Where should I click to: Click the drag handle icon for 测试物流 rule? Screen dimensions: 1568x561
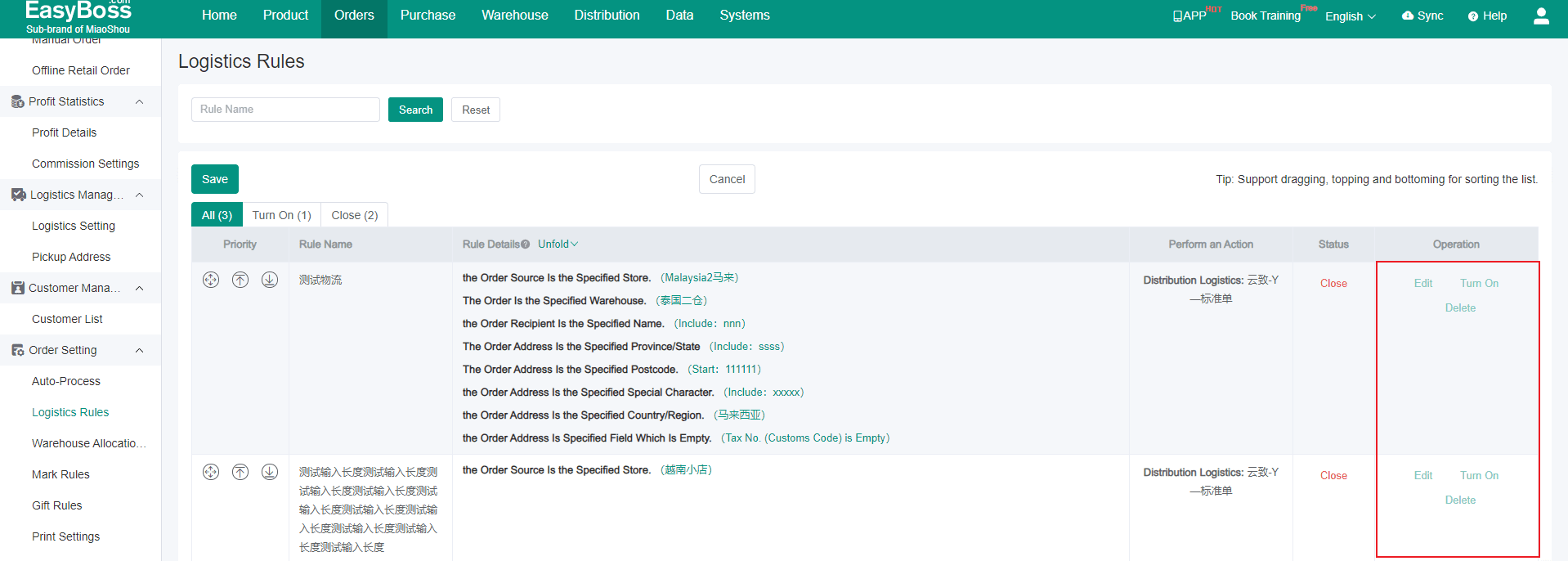(211, 280)
